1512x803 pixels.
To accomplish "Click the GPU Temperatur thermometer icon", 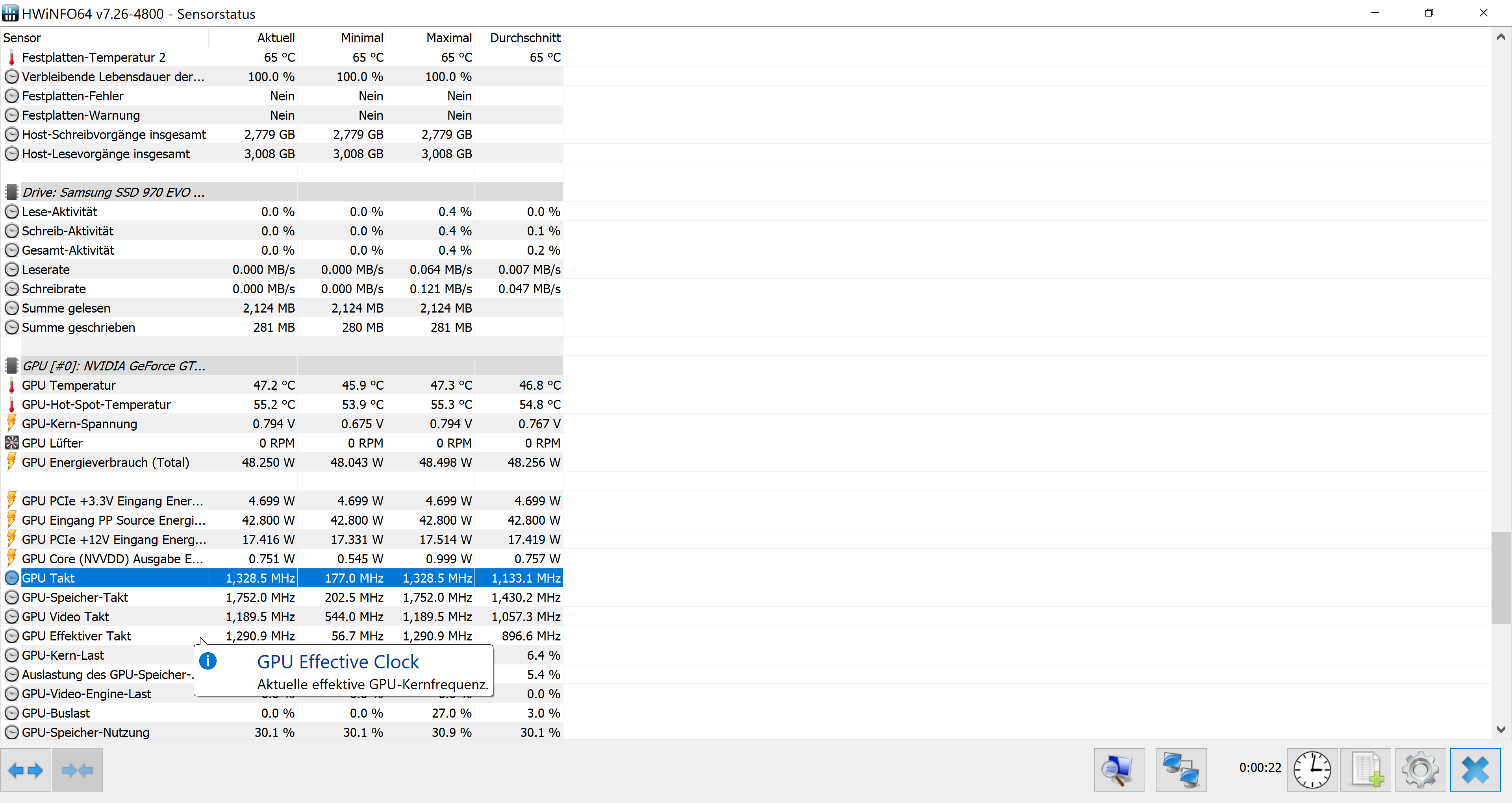I will click(12, 386).
